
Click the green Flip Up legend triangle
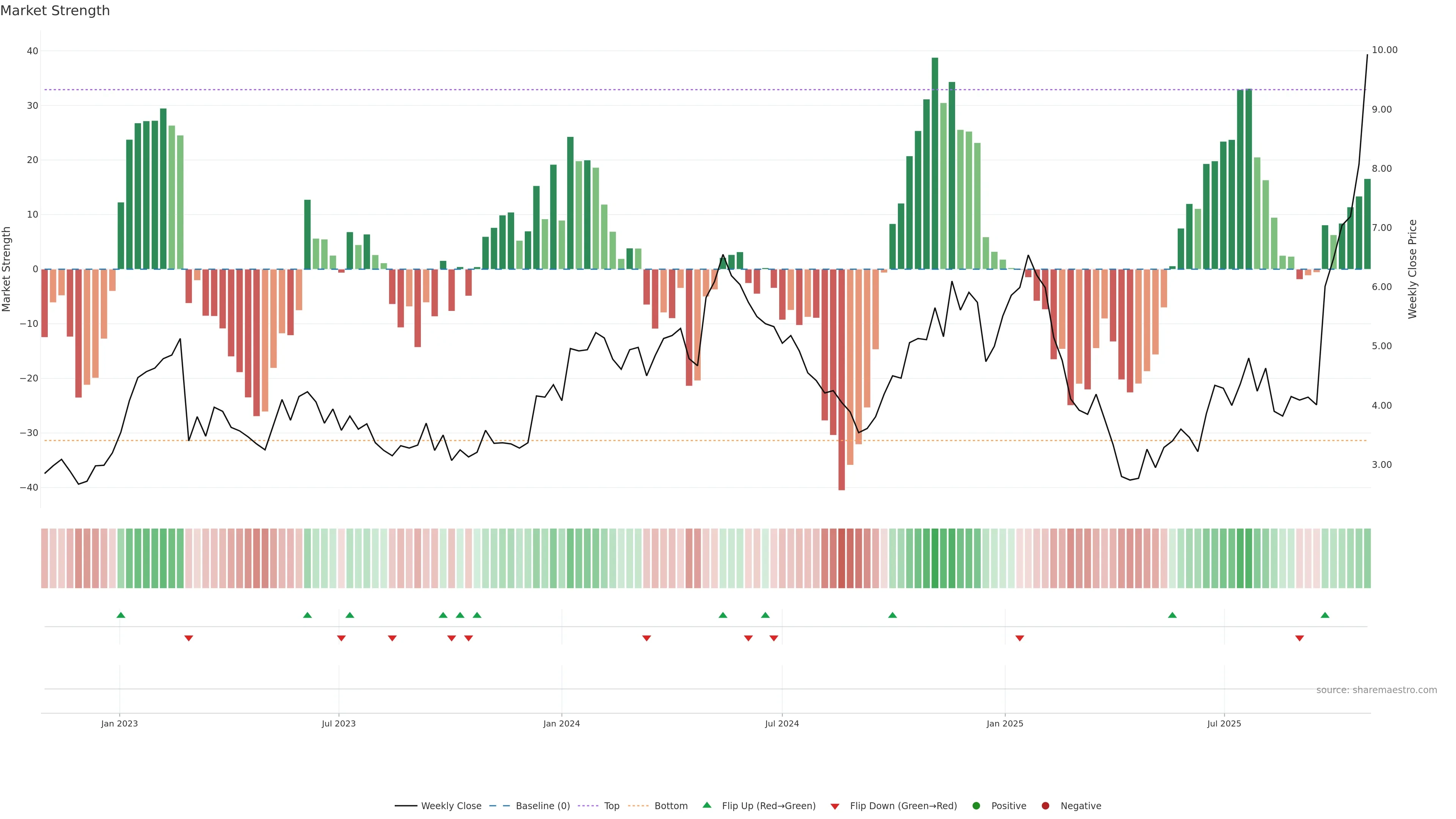706,805
